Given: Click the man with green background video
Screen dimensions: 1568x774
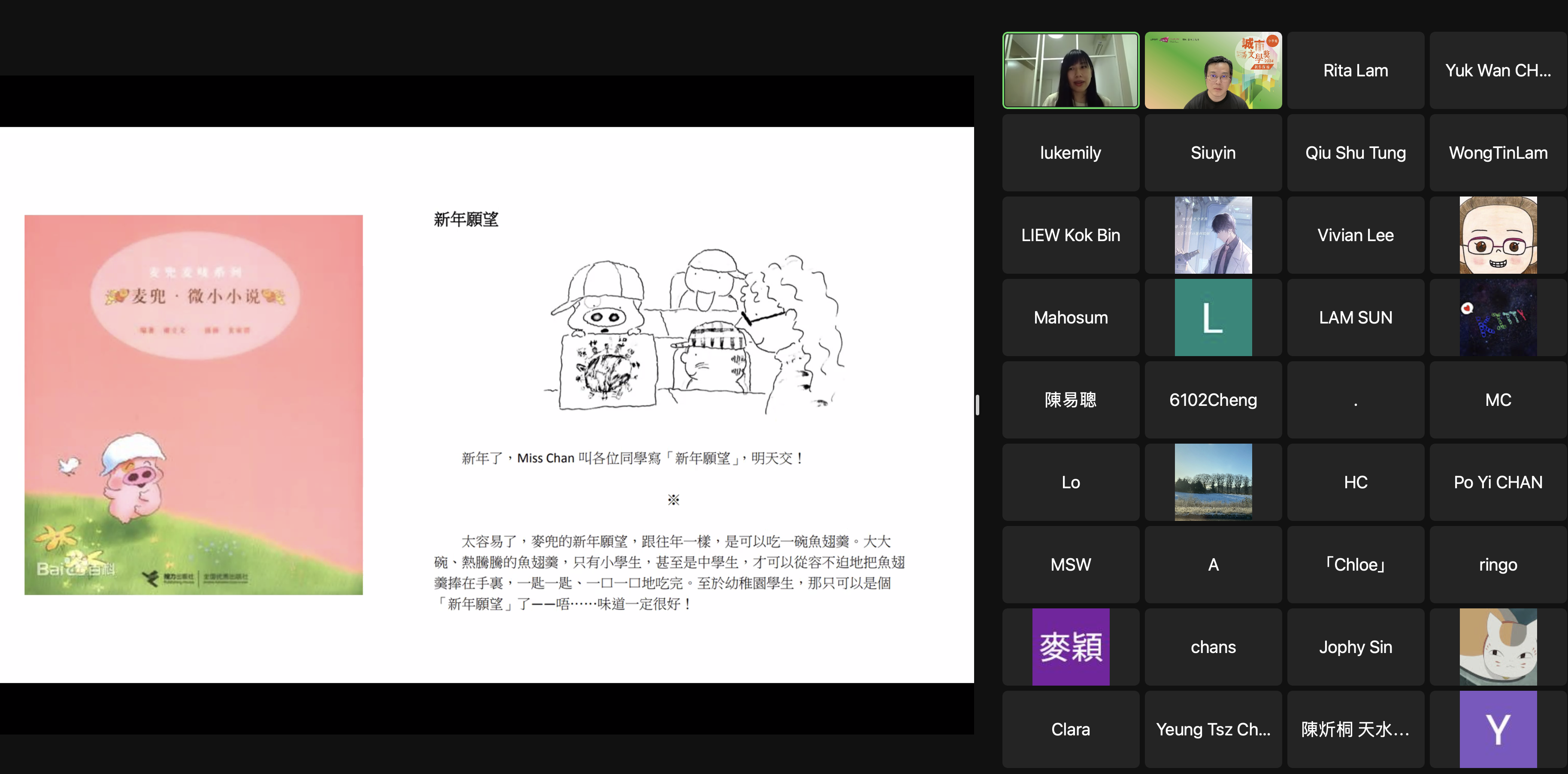Looking at the screenshot, I should coord(1213,71).
